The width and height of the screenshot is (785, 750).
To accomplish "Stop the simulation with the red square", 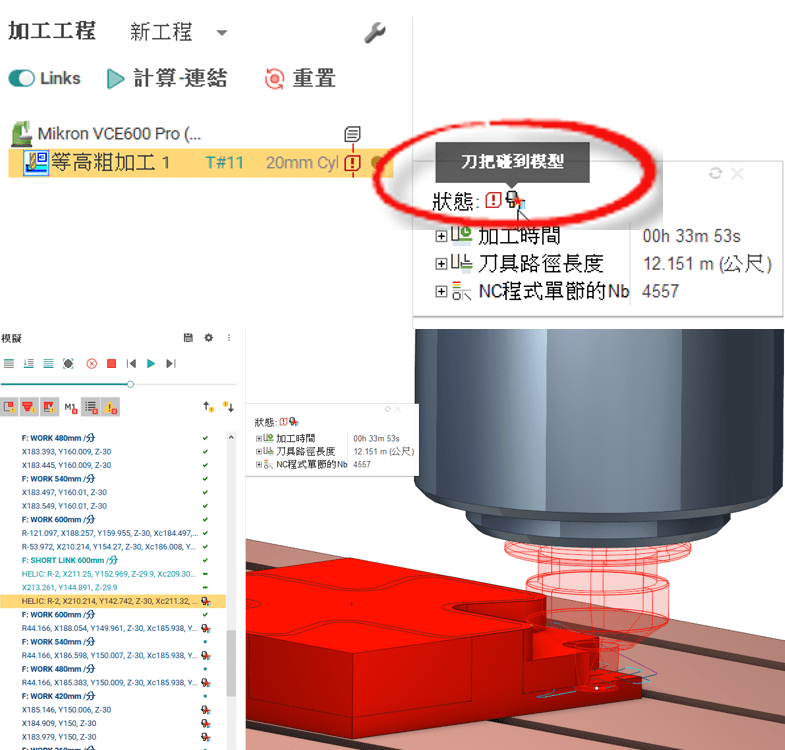I will (112, 363).
